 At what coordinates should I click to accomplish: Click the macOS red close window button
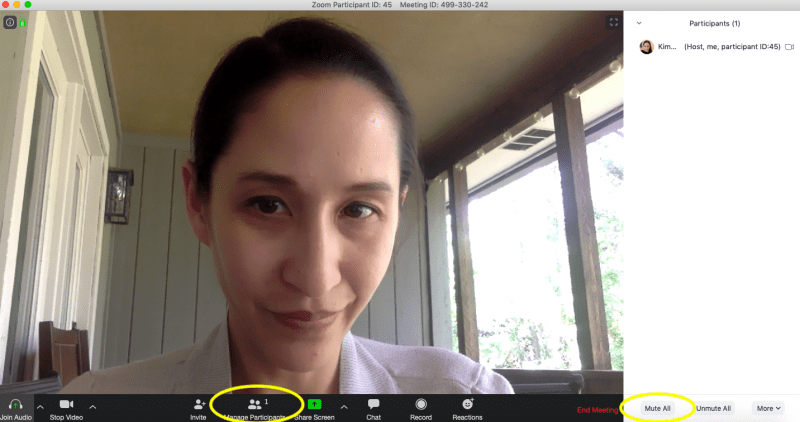tap(6, 5)
